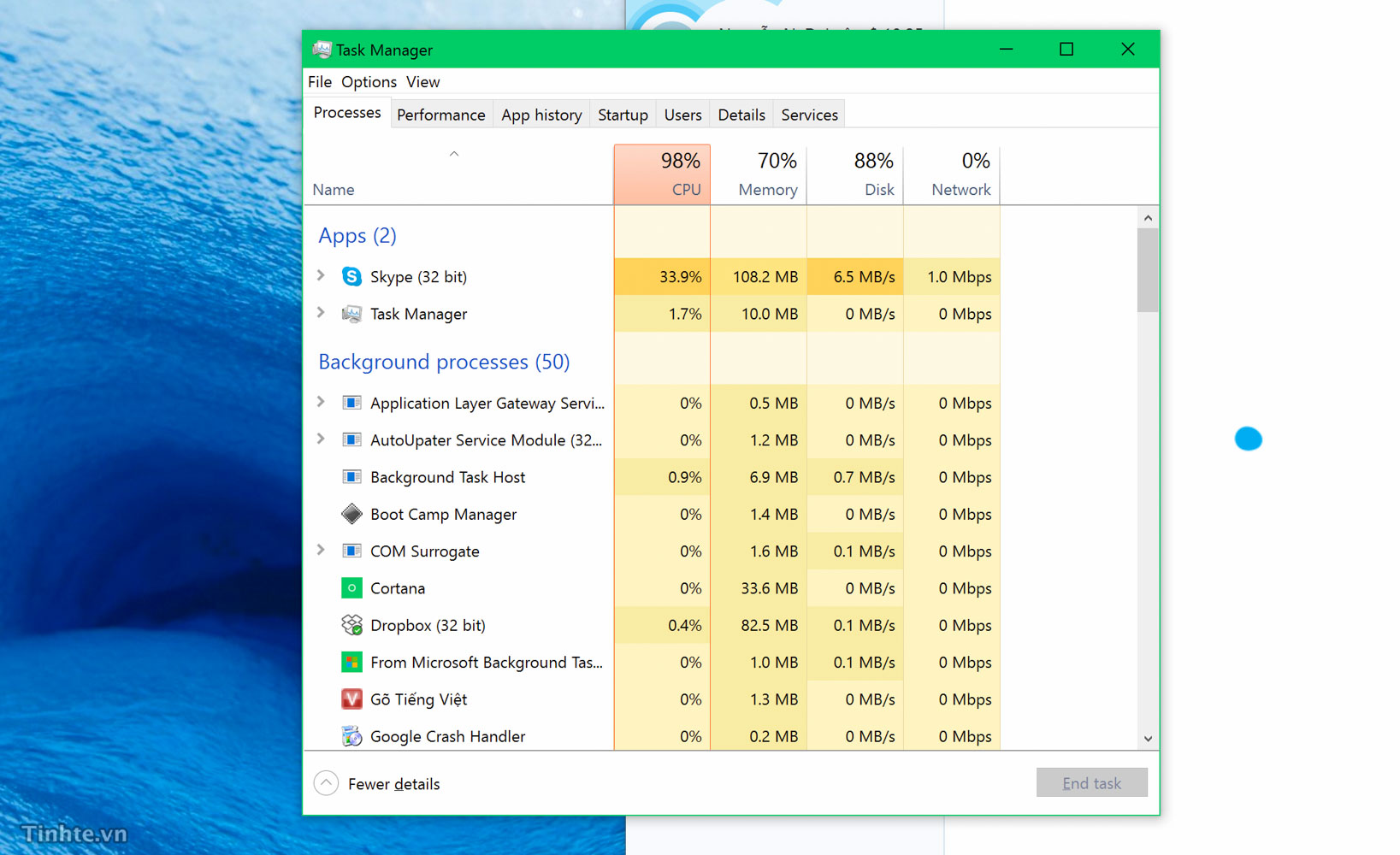Switch to the Services tab
Image resolution: width=1400 pixels, height=855 pixels.
pyautogui.click(x=809, y=115)
